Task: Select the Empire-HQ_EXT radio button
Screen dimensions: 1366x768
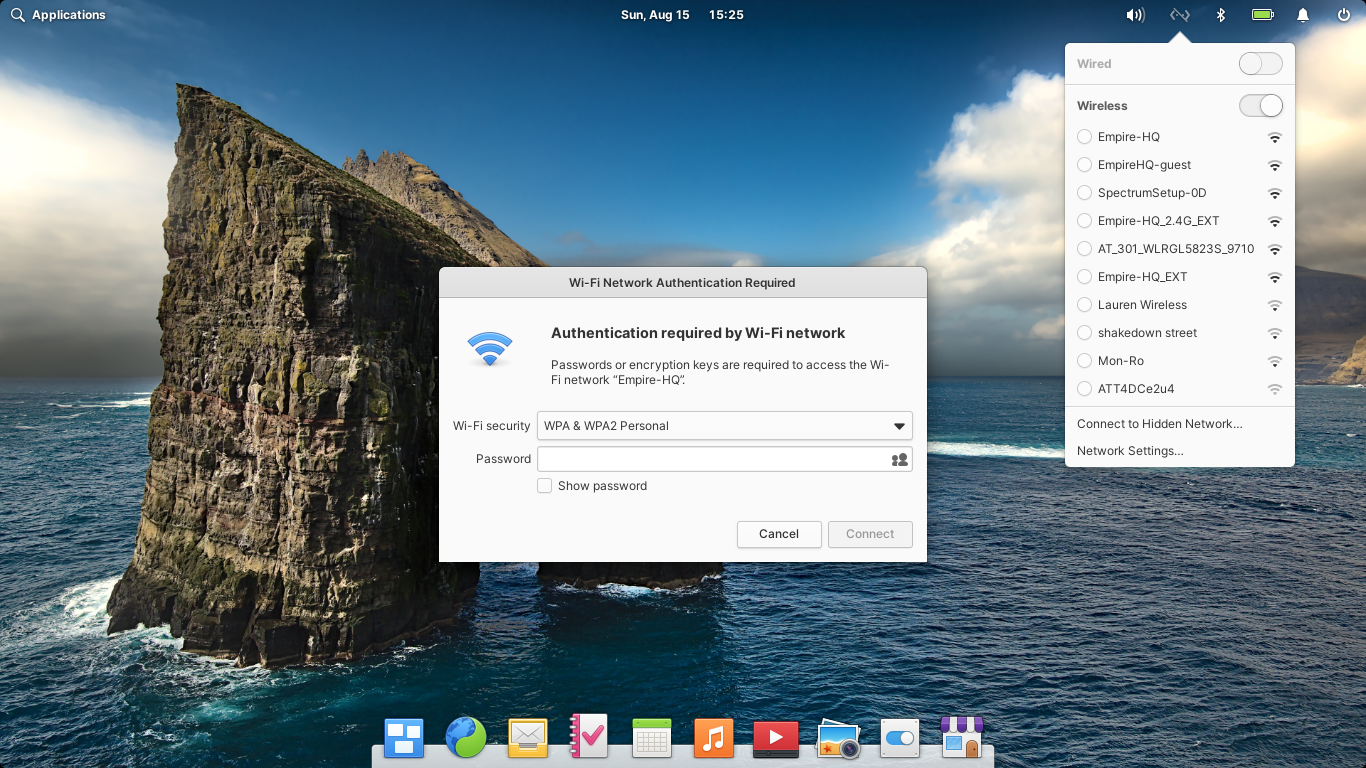Action: tap(1084, 277)
